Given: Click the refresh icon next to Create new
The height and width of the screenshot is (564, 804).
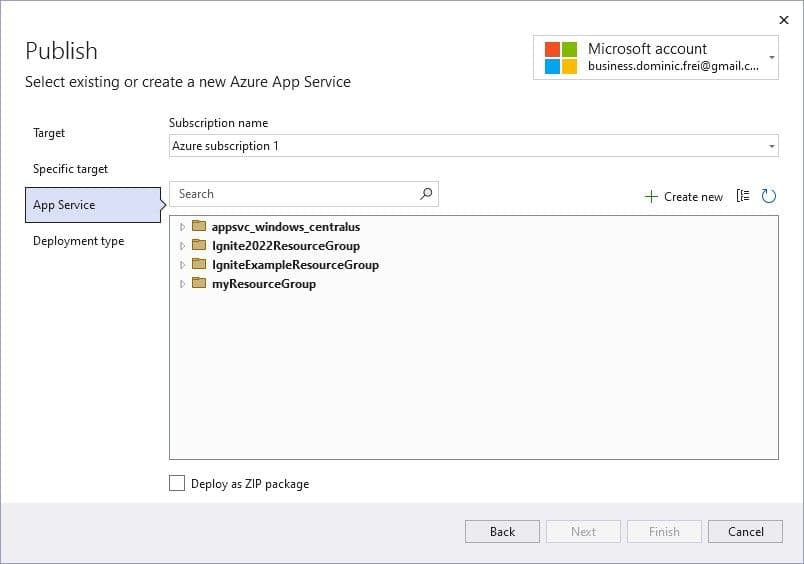Looking at the screenshot, I should [x=769, y=196].
